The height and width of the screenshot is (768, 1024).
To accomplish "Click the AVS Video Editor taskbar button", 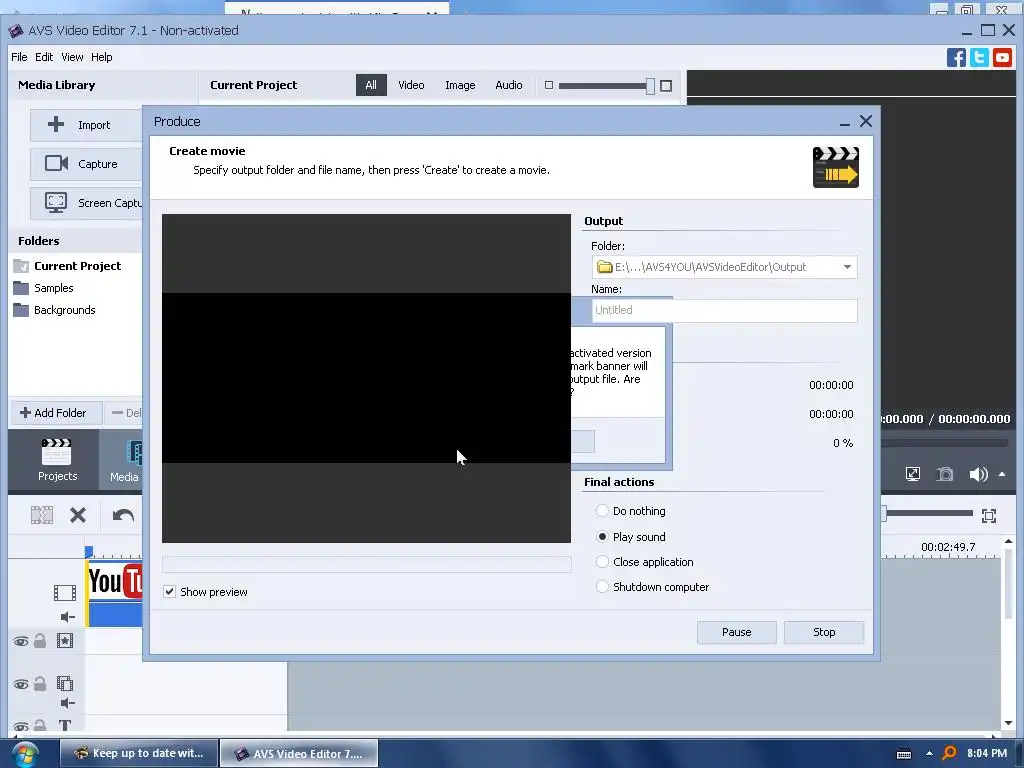I will coord(299,753).
